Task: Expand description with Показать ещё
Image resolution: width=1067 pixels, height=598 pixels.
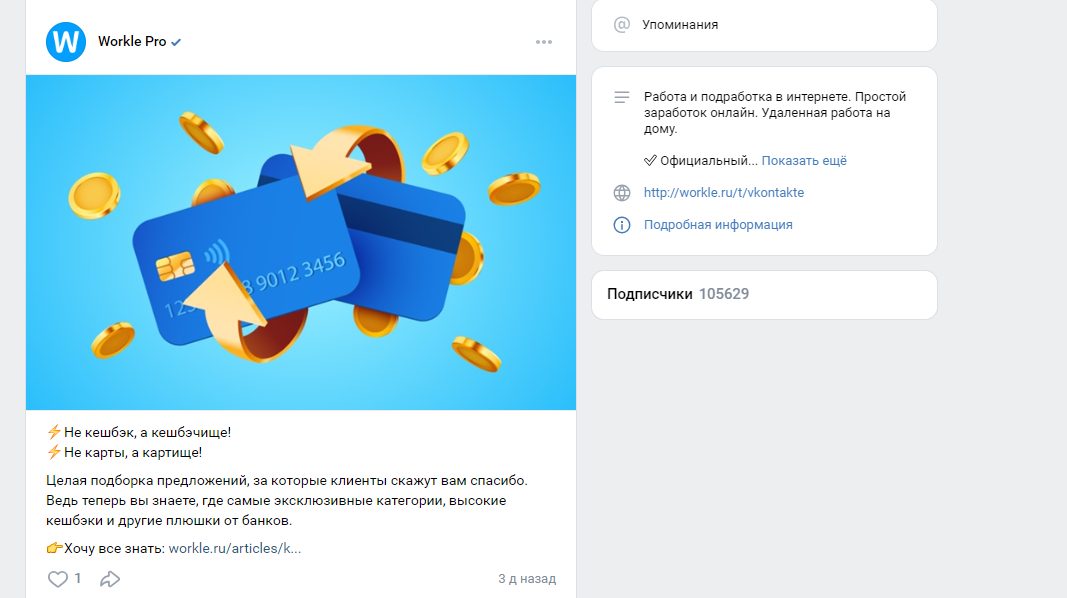Action: [x=804, y=161]
